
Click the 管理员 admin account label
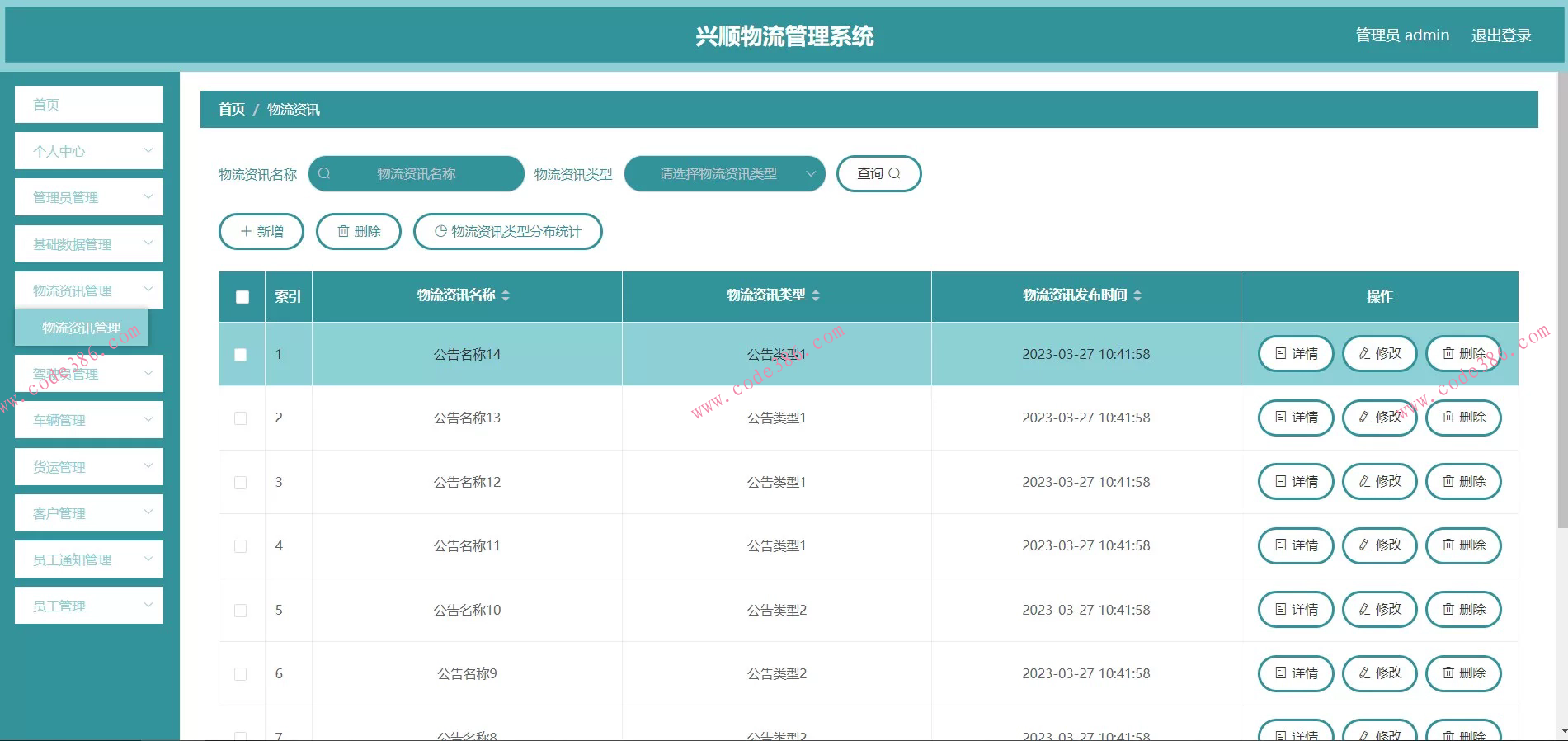[x=1402, y=35]
